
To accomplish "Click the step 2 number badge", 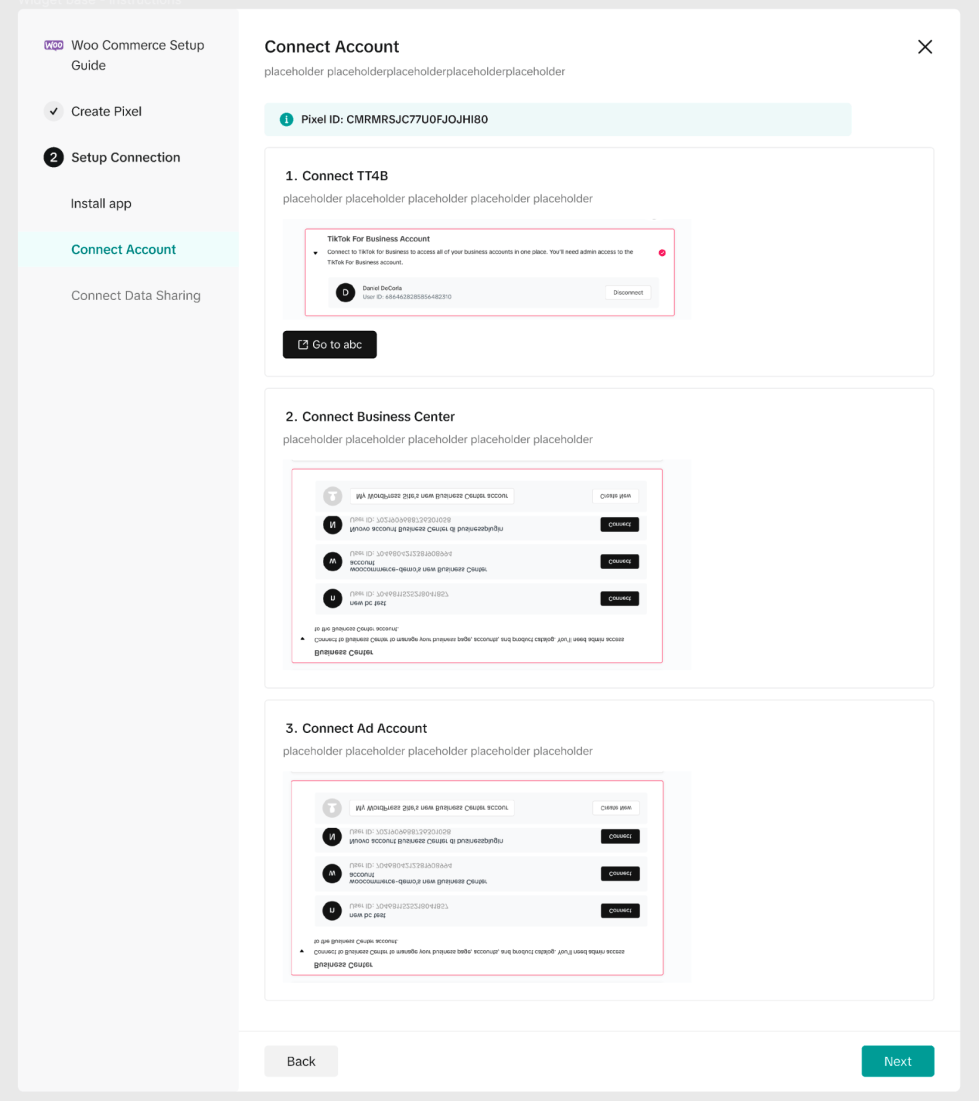I will [54, 157].
